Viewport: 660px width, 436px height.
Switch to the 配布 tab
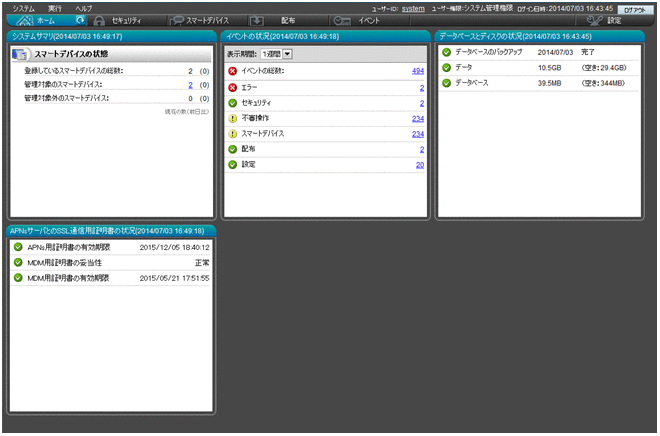pos(288,21)
